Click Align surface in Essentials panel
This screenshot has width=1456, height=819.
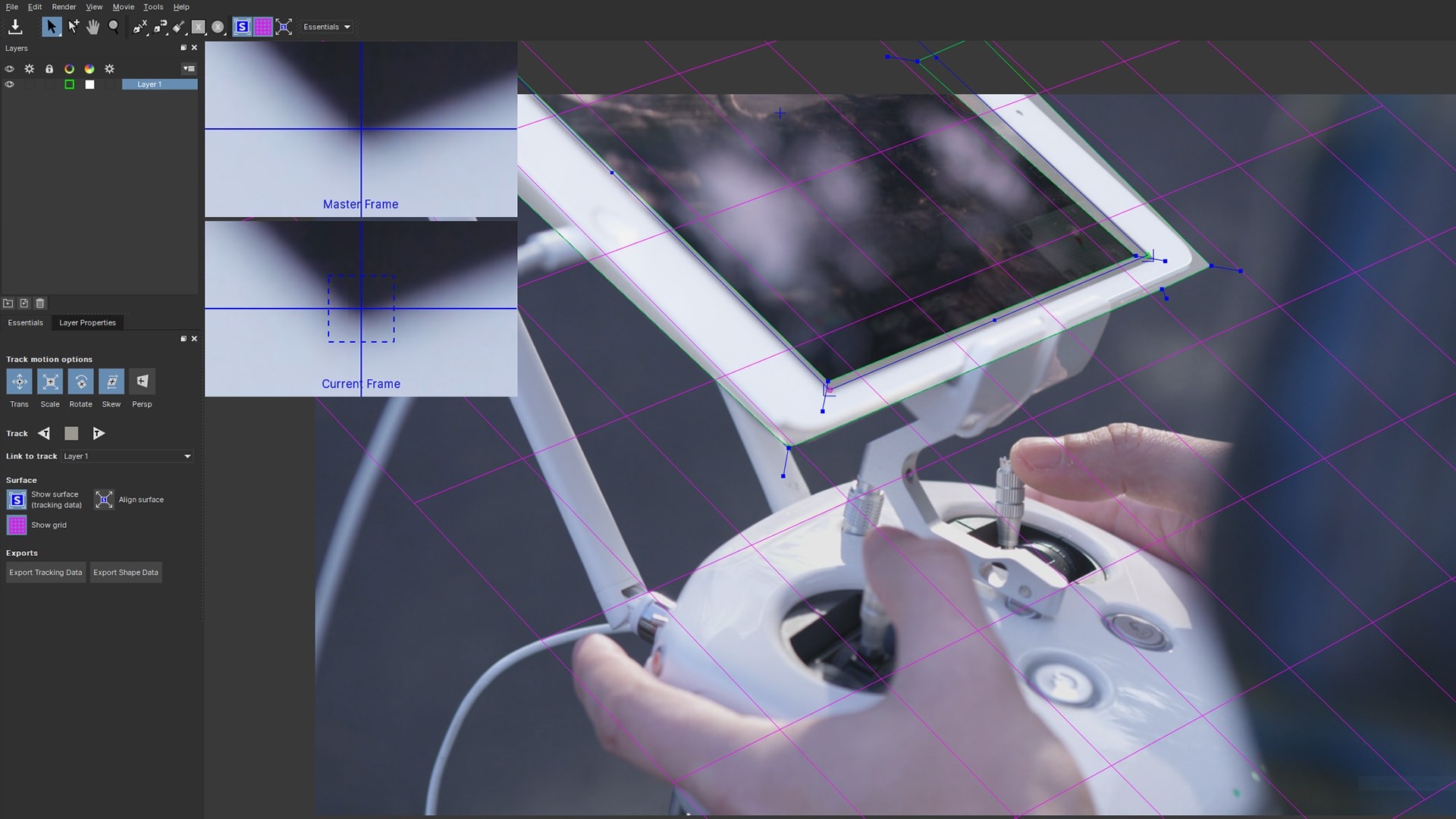click(104, 500)
